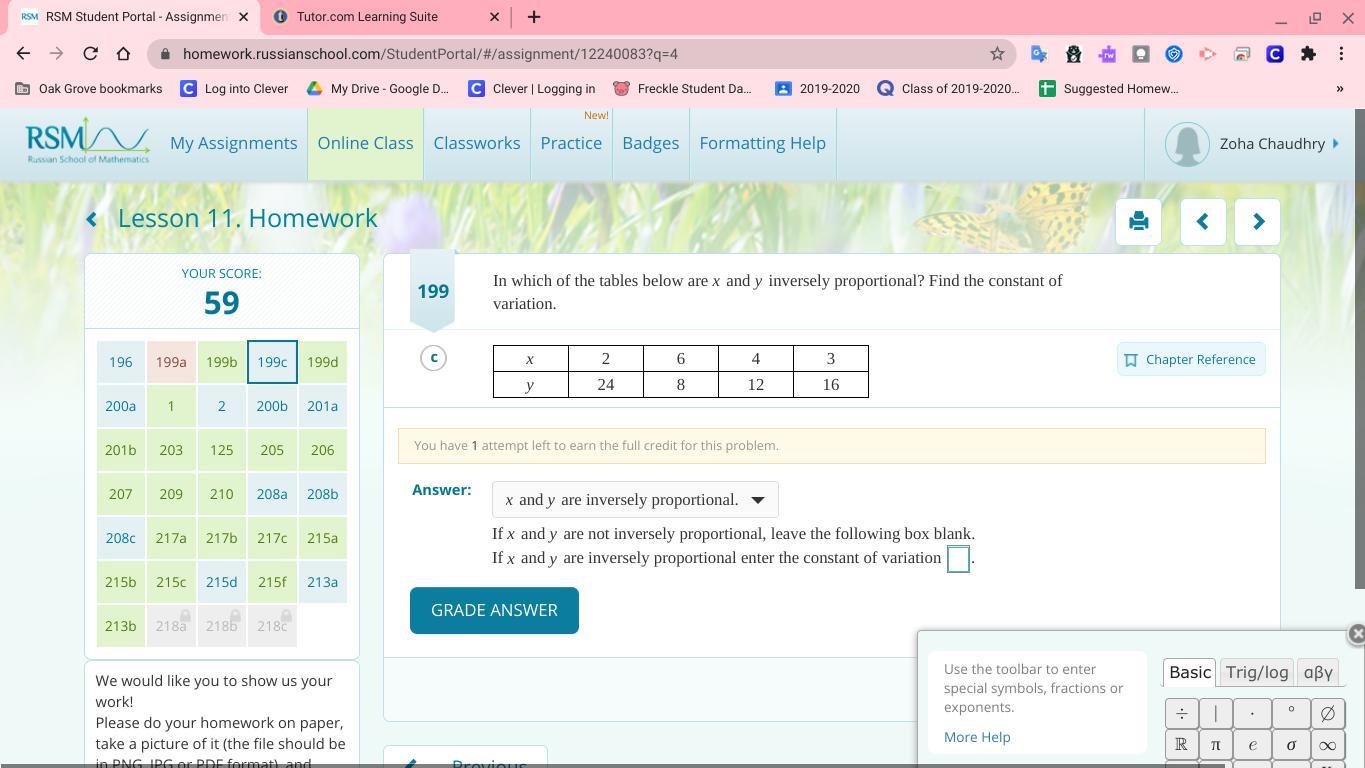
Task: Go to the browser home page
Action: click(x=123, y=54)
